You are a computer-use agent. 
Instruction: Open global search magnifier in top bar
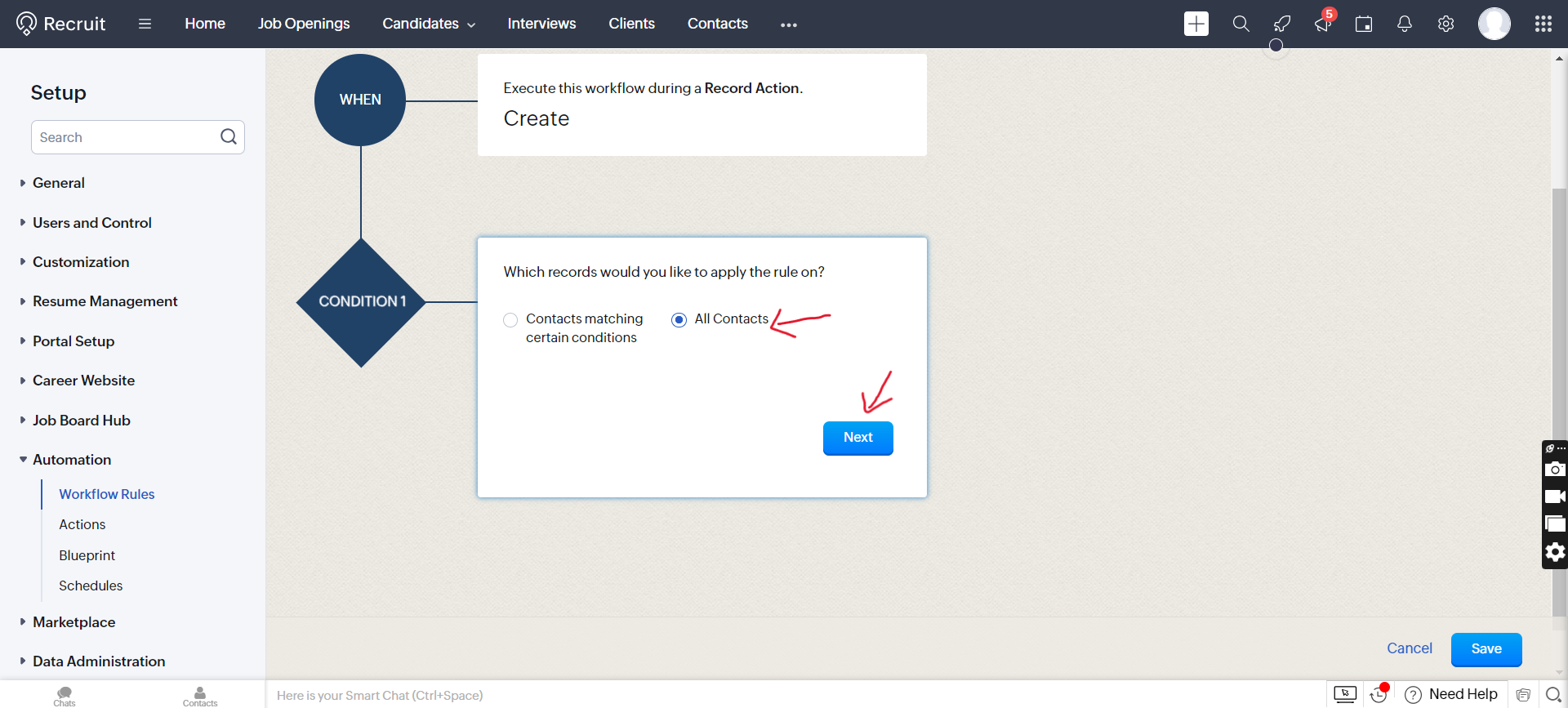[x=1241, y=24]
